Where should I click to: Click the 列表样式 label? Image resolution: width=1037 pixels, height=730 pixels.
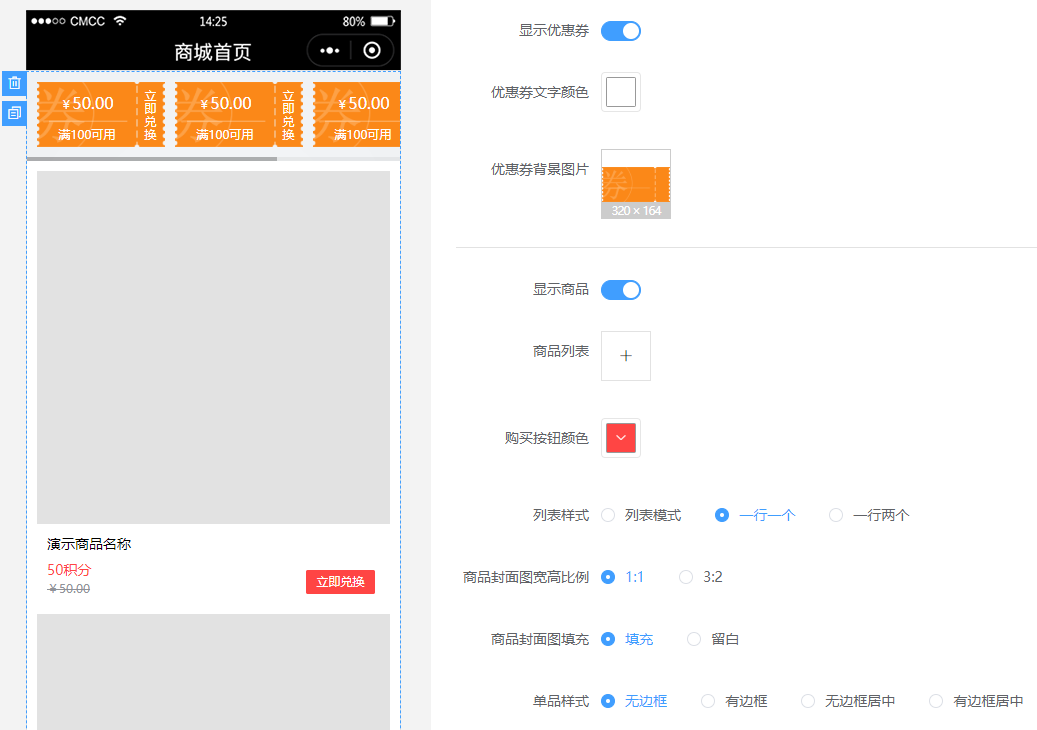[x=561, y=515]
